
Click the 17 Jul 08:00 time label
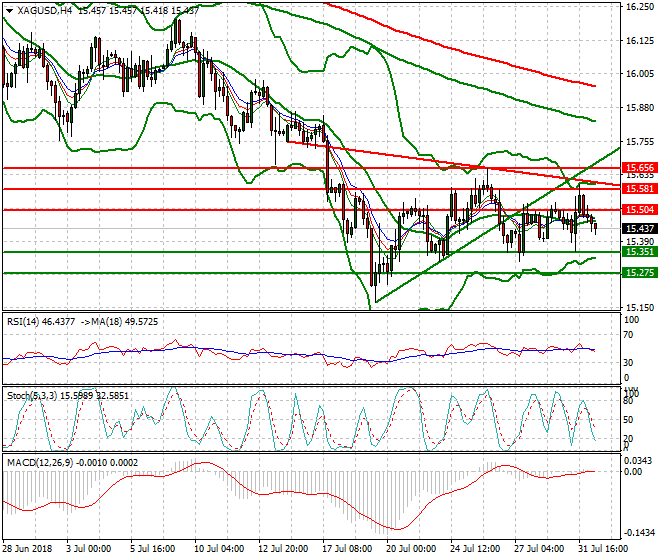[347, 549]
